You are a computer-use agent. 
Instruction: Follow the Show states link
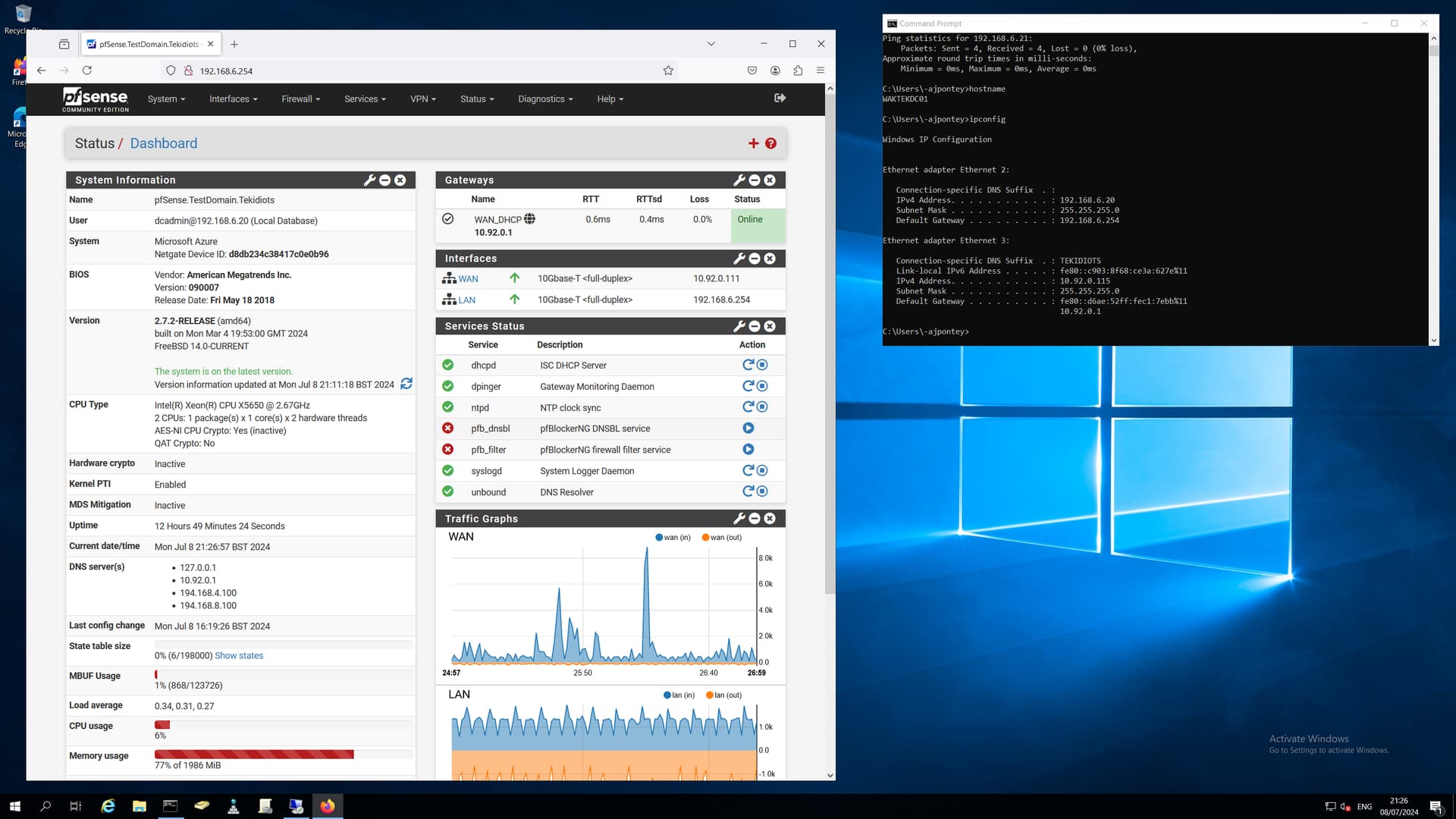coord(239,656)
